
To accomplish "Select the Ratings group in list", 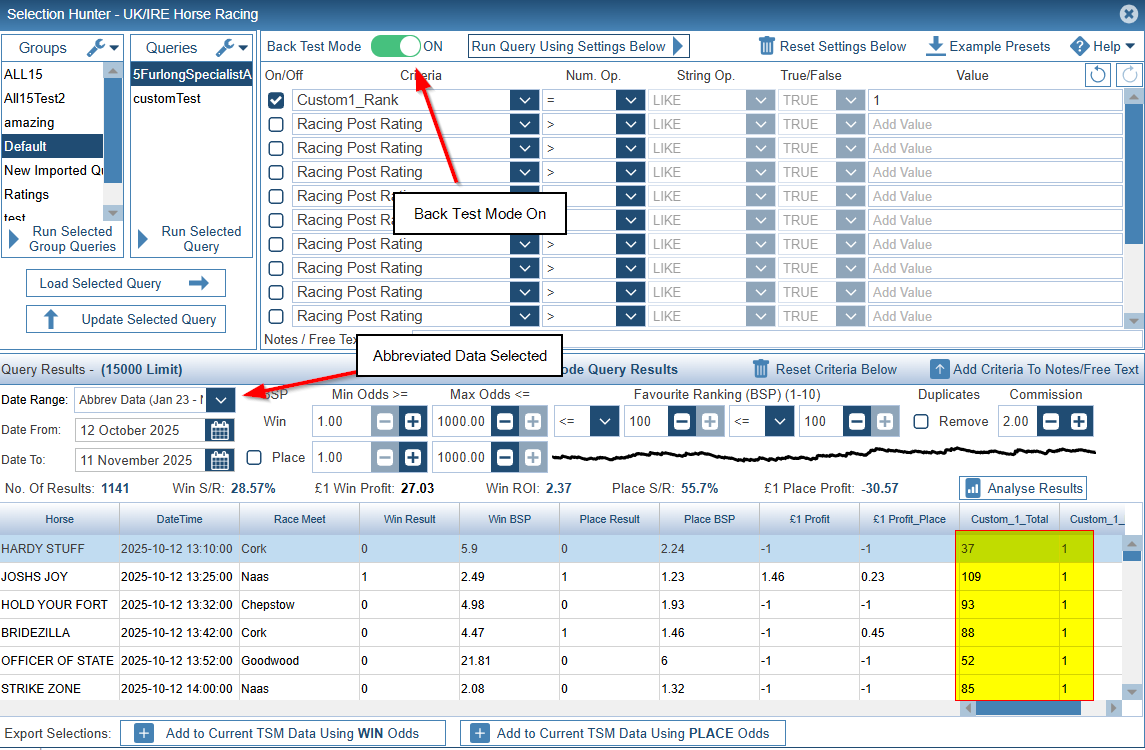I will (x=27, y=194).
